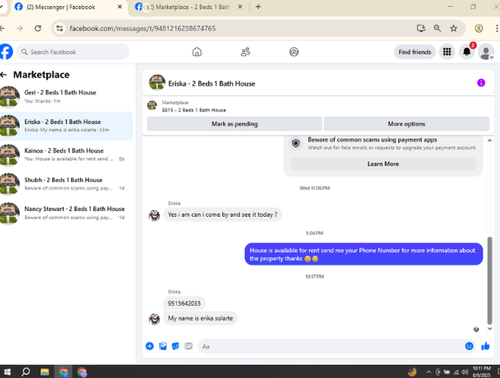Click the chat scrollbar thumb
This screenshot has width=500, height=378.
pos(489,281)
